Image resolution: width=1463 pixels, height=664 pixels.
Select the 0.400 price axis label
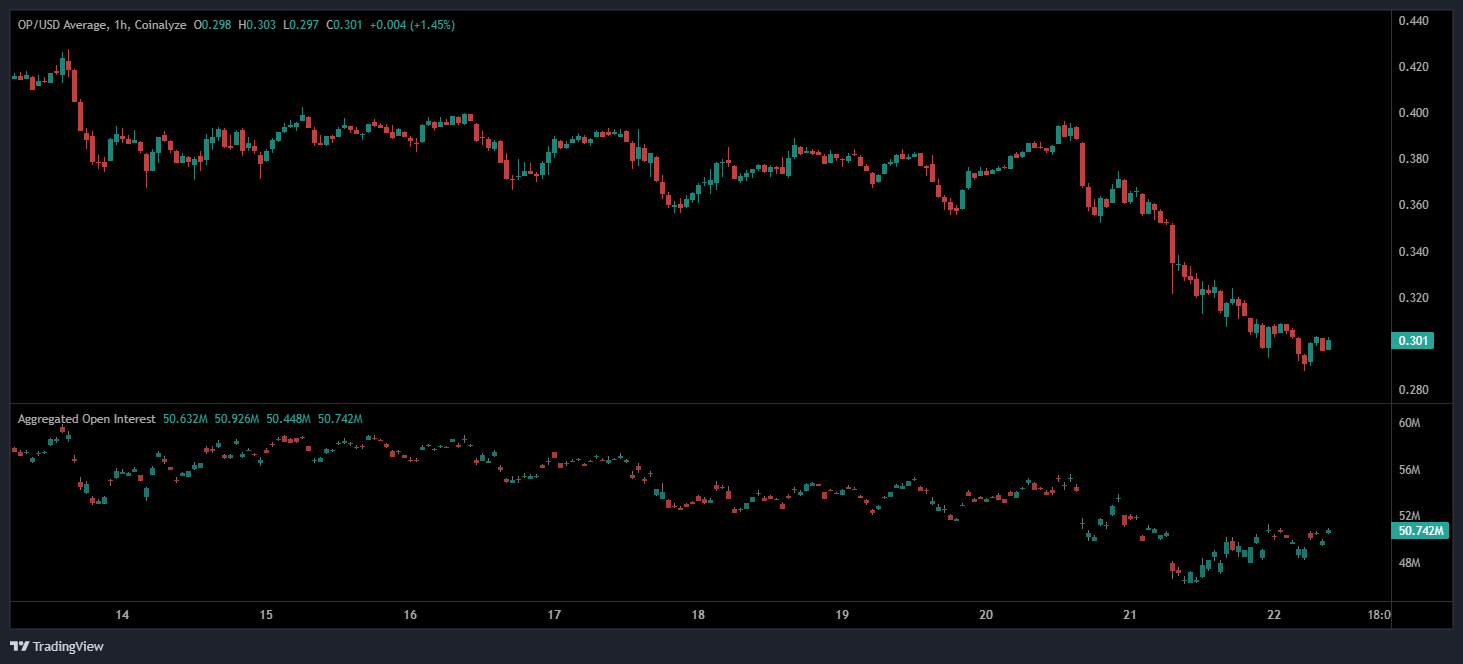(1412, 113)
